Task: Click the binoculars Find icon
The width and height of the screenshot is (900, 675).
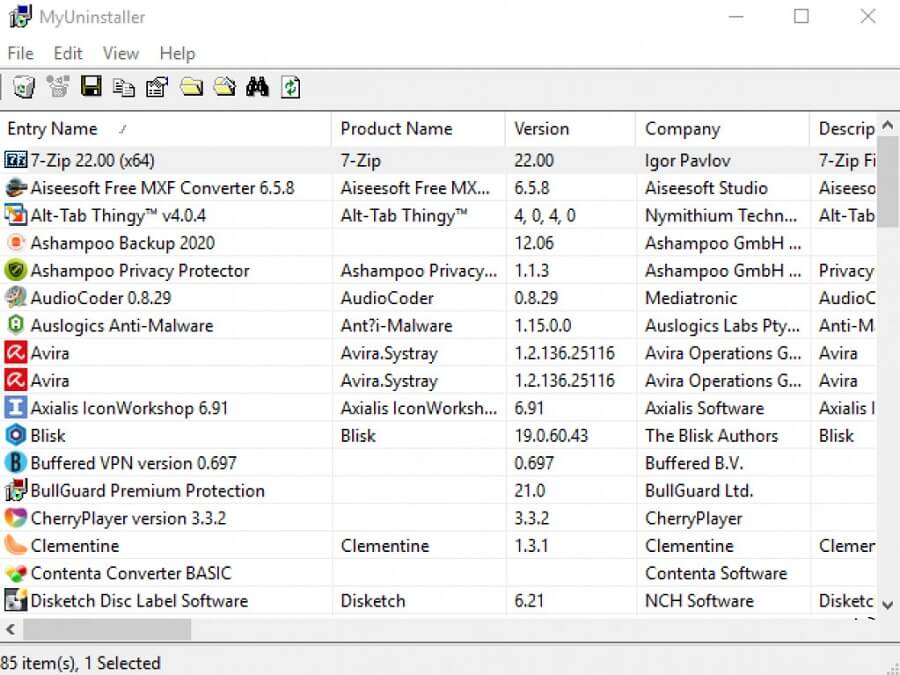Action: (257, 88)
